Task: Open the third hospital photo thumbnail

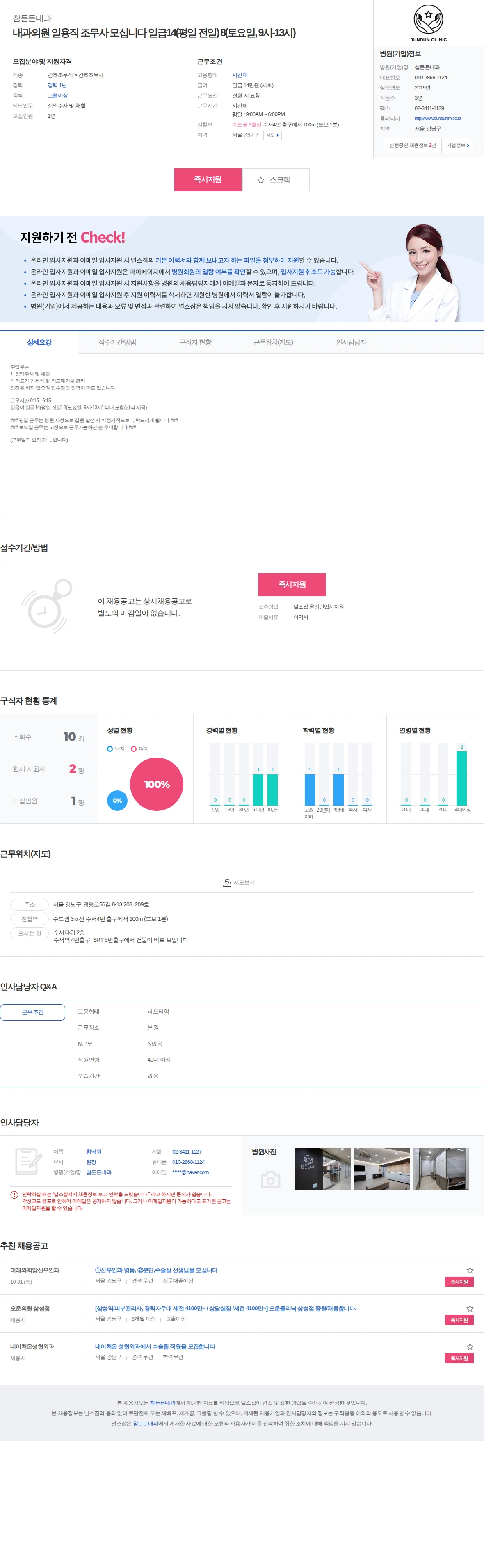Action: (441, 1169)
